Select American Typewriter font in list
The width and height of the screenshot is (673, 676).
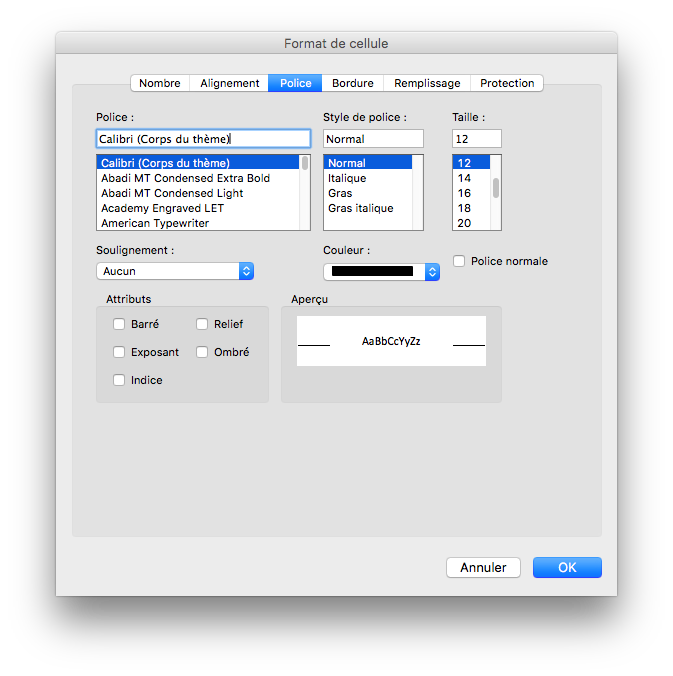click(155, 223)
